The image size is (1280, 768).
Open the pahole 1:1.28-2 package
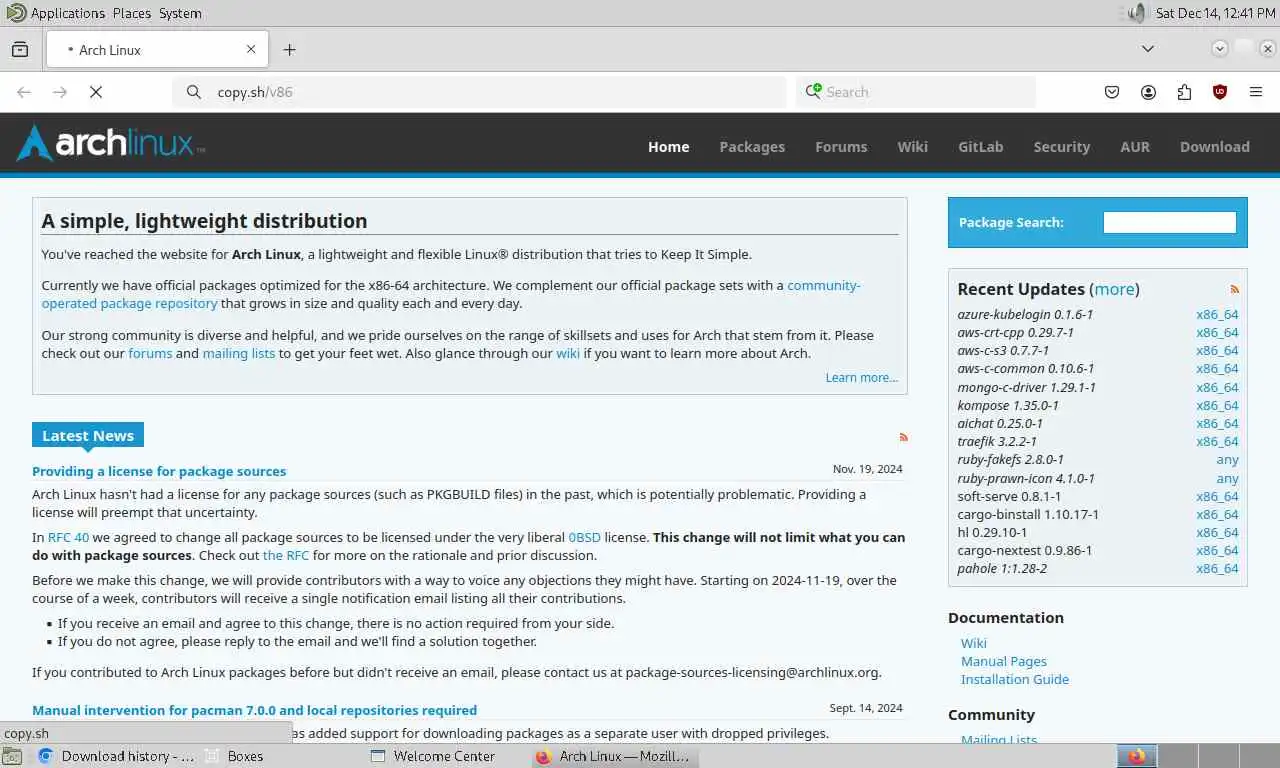pos(1000,568)
